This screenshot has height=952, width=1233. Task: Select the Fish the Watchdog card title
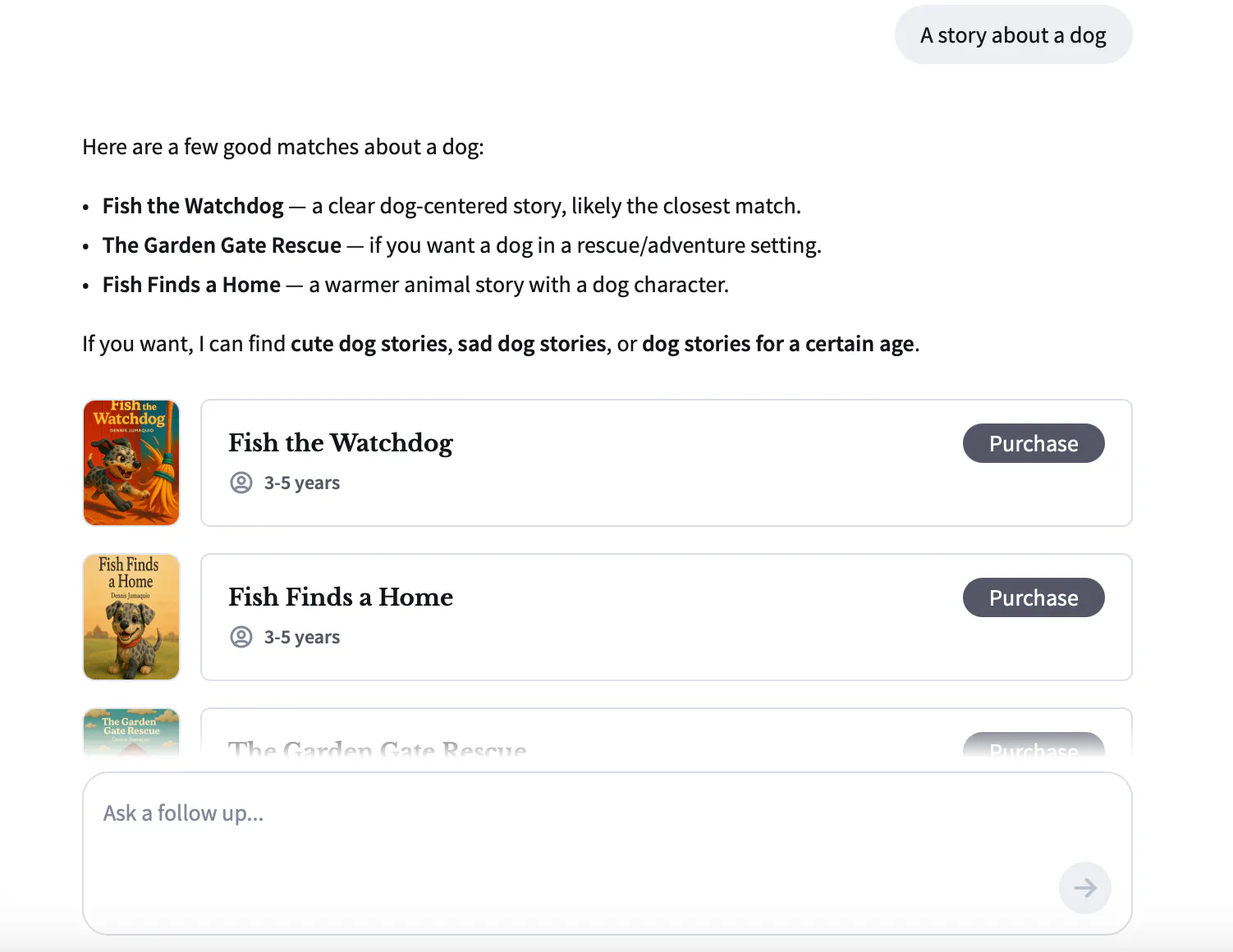click(341, 443)
